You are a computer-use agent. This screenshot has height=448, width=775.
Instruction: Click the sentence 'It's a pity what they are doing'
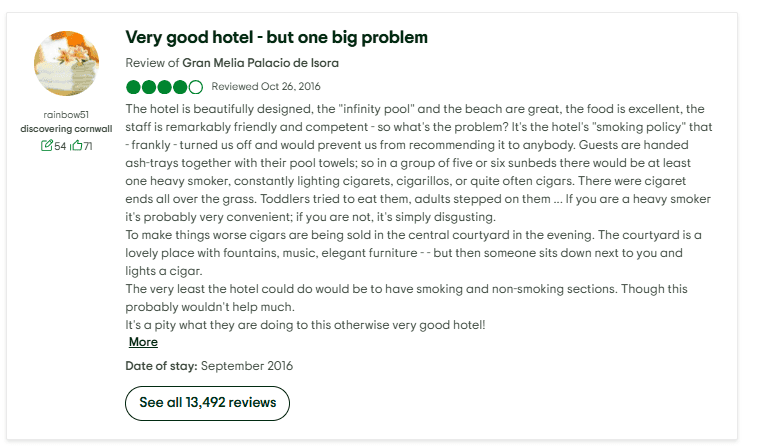point(304,325)
